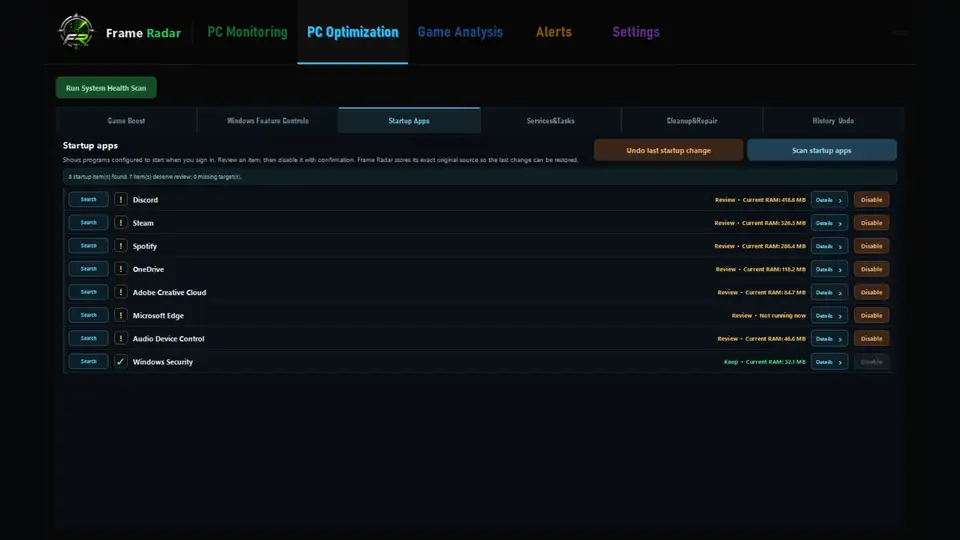Open the Services&Tasks sub-tab

point(550,121)
